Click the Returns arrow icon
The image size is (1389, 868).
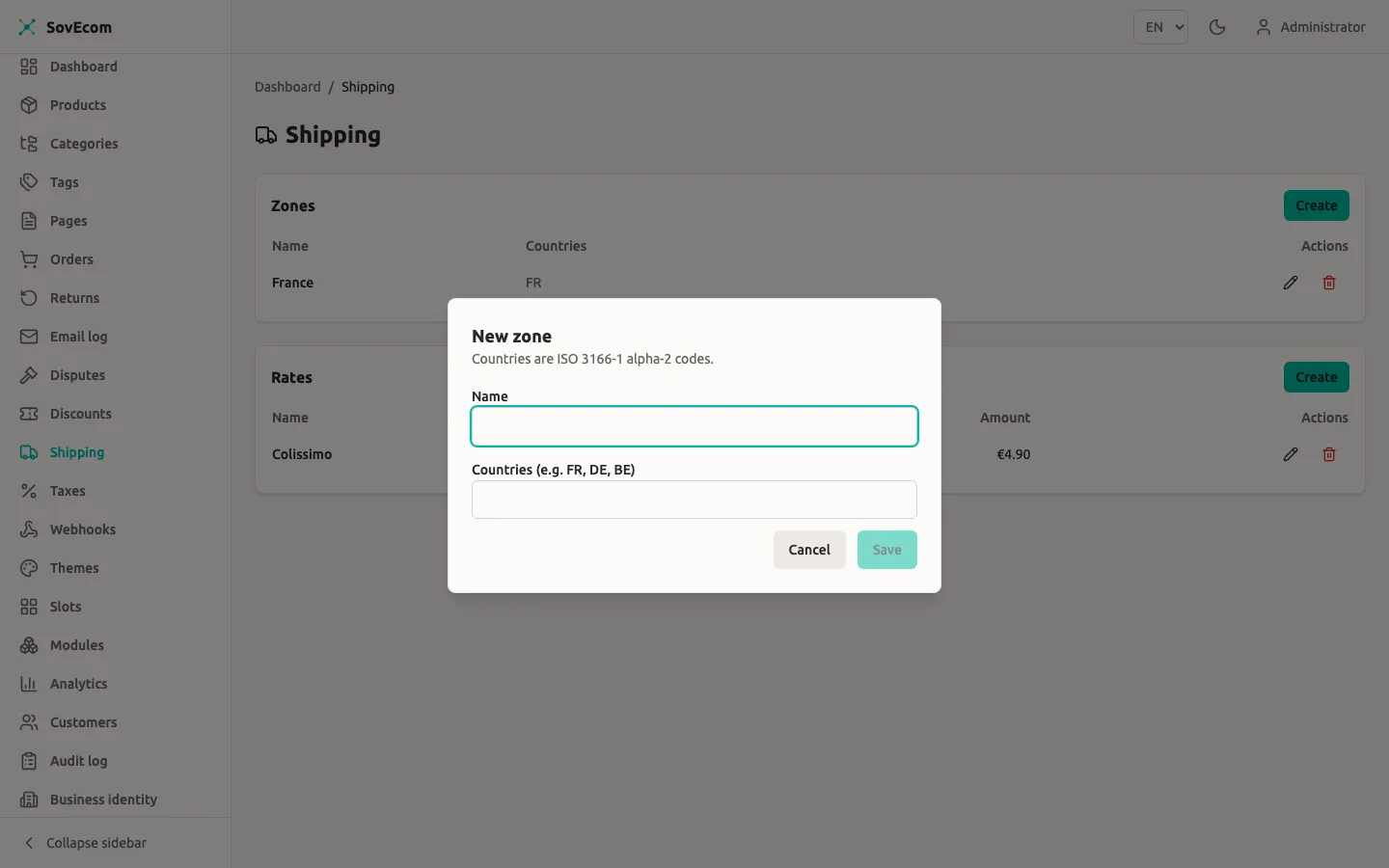click(29, 298)
